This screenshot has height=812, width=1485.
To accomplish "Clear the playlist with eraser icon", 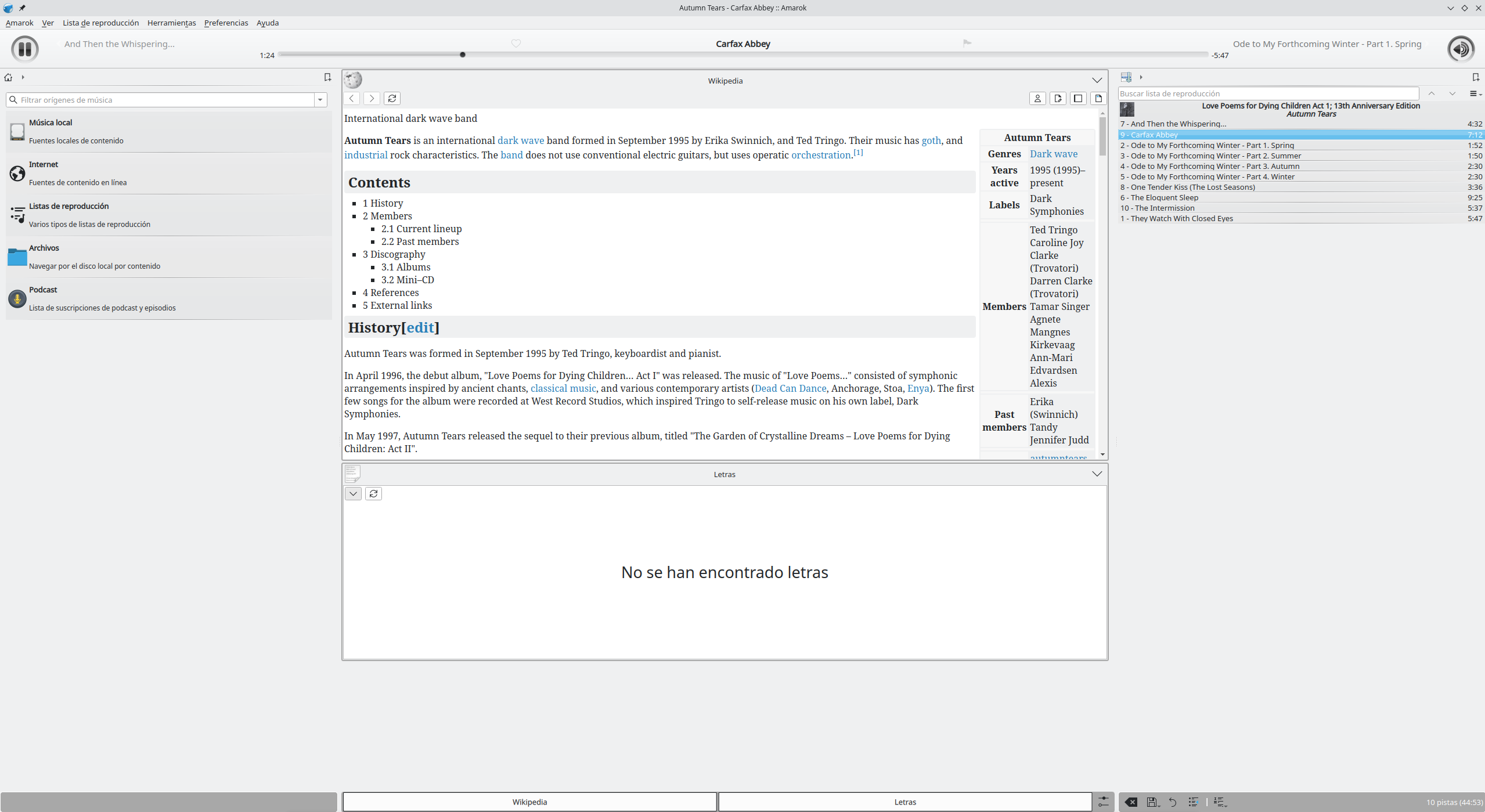I will 1130,802.
